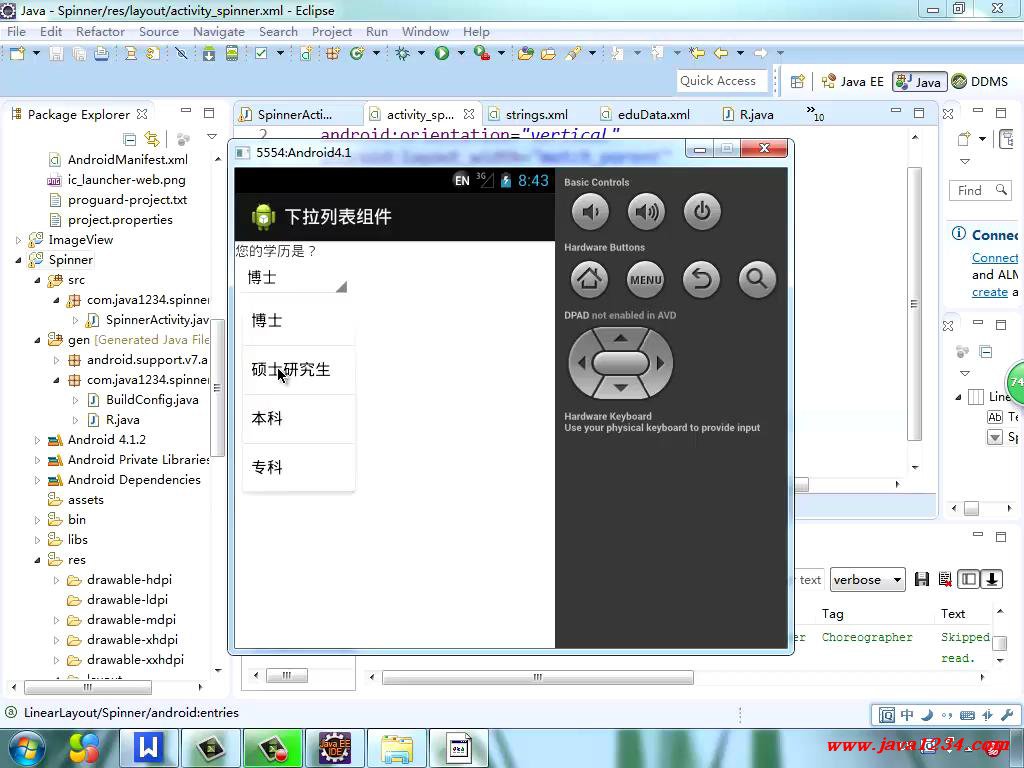Select 专科 from the dropdown list

298,468
